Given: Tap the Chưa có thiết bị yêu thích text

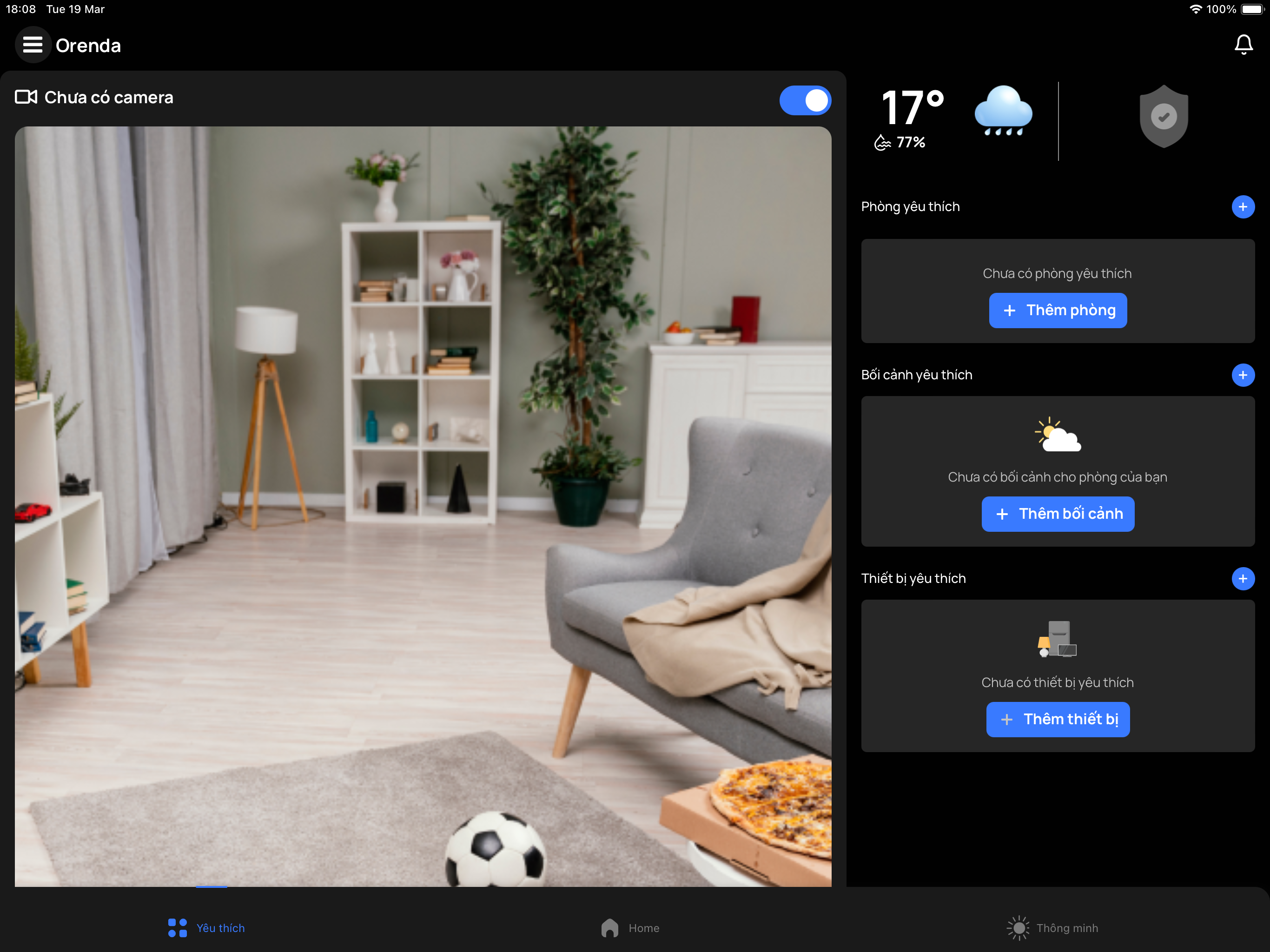Looking at the screenshot, I should coord(1057,682).
